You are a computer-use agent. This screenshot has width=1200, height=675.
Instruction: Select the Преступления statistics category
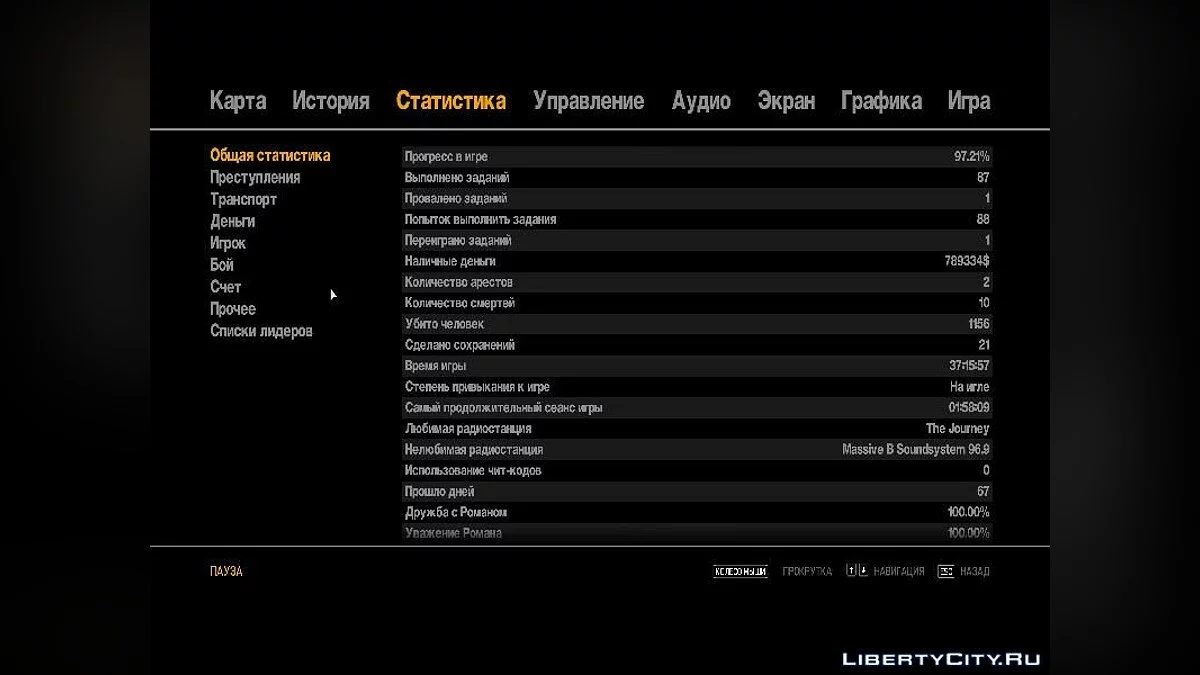pyautogui.click(x=255, y=178)
